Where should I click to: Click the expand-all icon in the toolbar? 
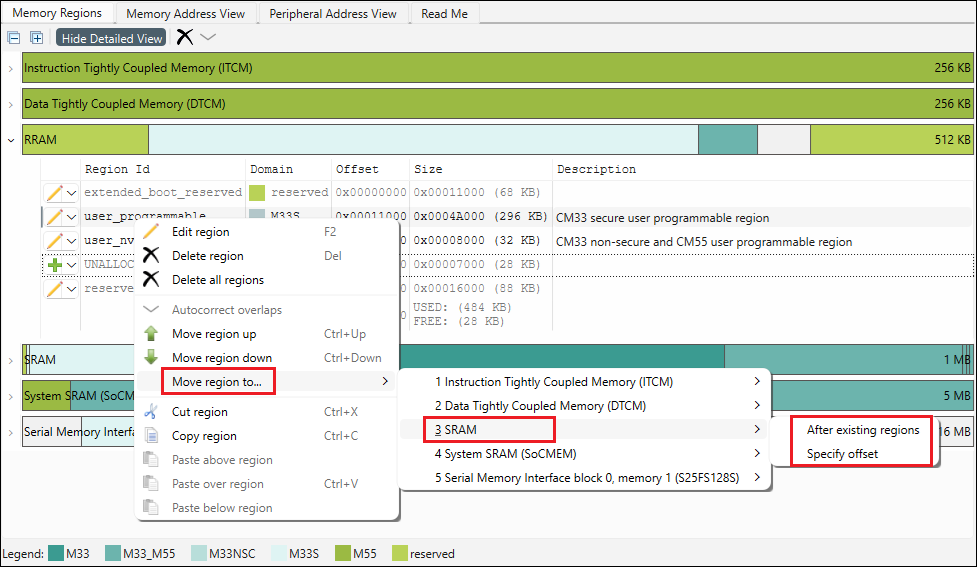click(37, 38)
